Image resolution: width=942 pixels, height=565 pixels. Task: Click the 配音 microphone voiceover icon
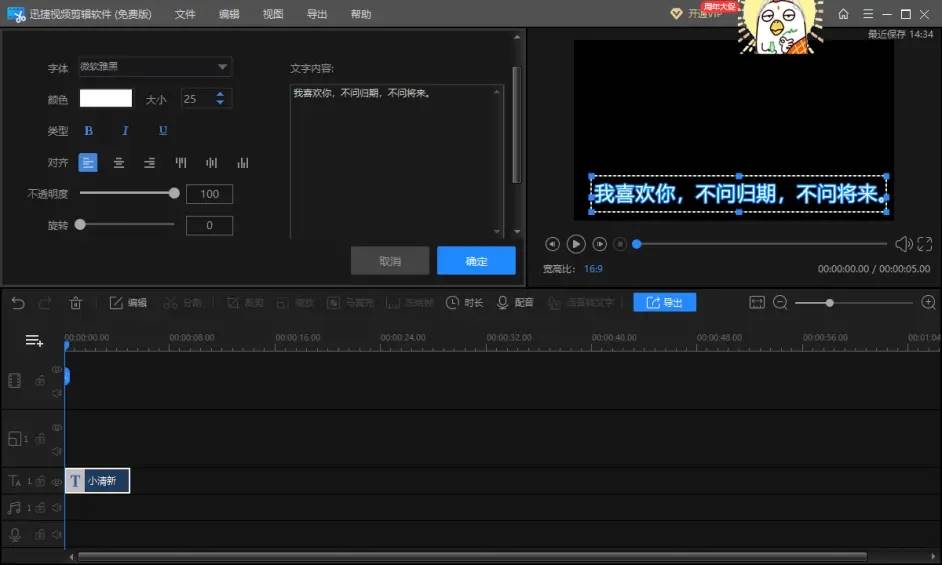tap(503, 303)
